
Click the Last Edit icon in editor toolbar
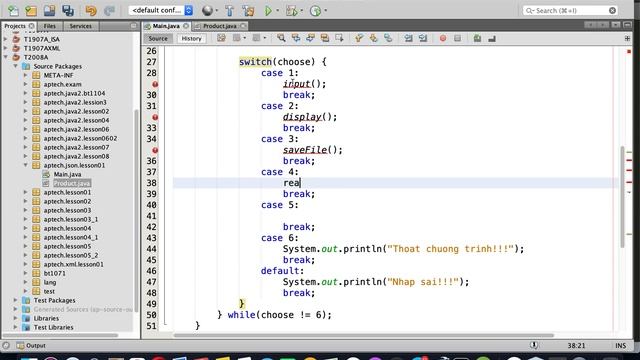[221, 38]
